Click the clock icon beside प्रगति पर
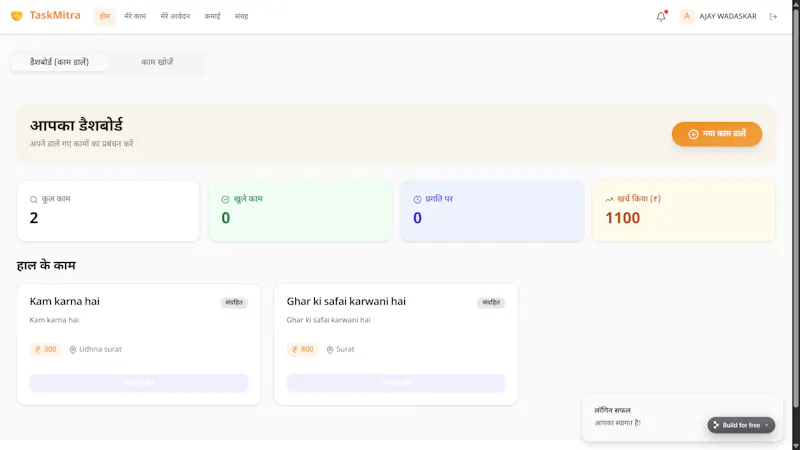The image size is (800, 450). (417, 199)
